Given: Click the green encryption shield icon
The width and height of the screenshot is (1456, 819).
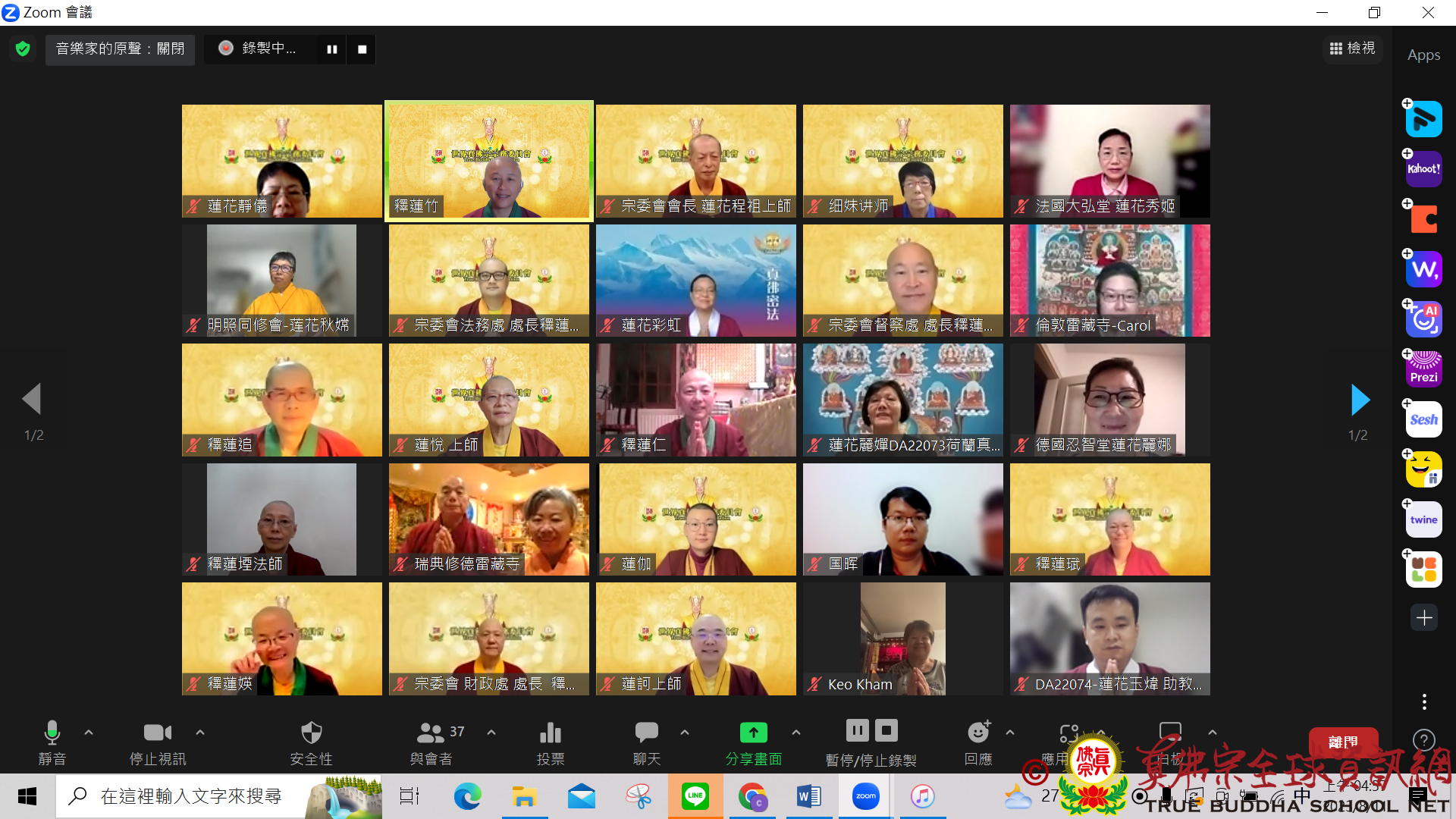Looking at the screenshot, I should [23, 49].
